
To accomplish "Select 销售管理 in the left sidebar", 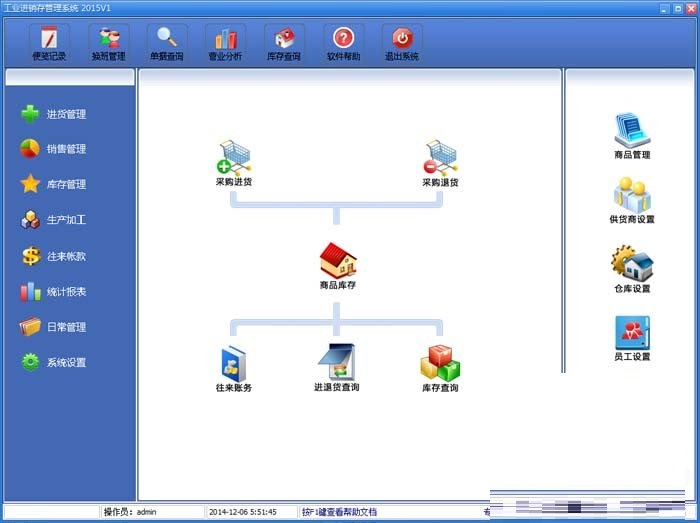I will pyautogui.click(x=54, y=149).
